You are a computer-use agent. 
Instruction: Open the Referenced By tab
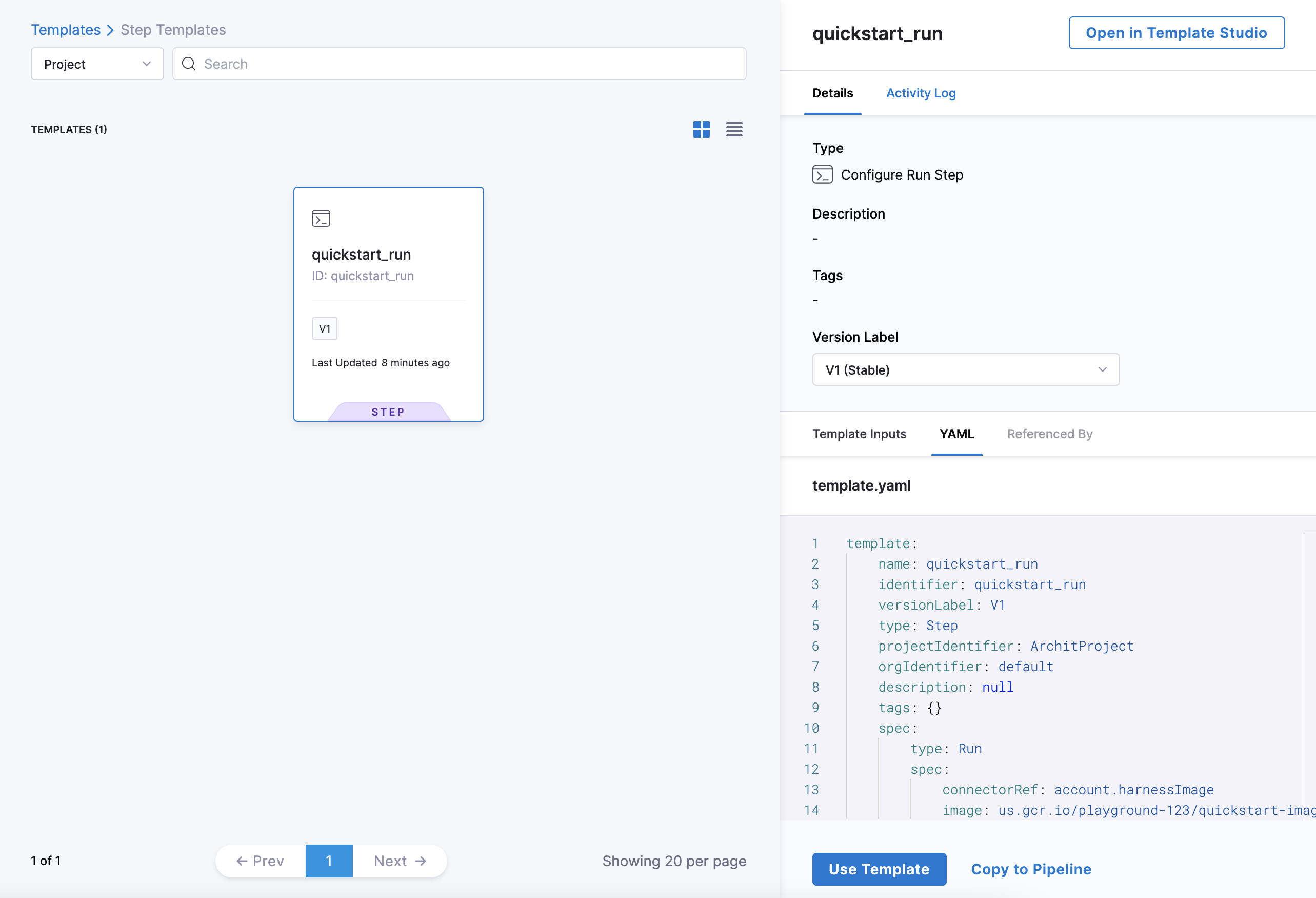[x=1049, y=434]
